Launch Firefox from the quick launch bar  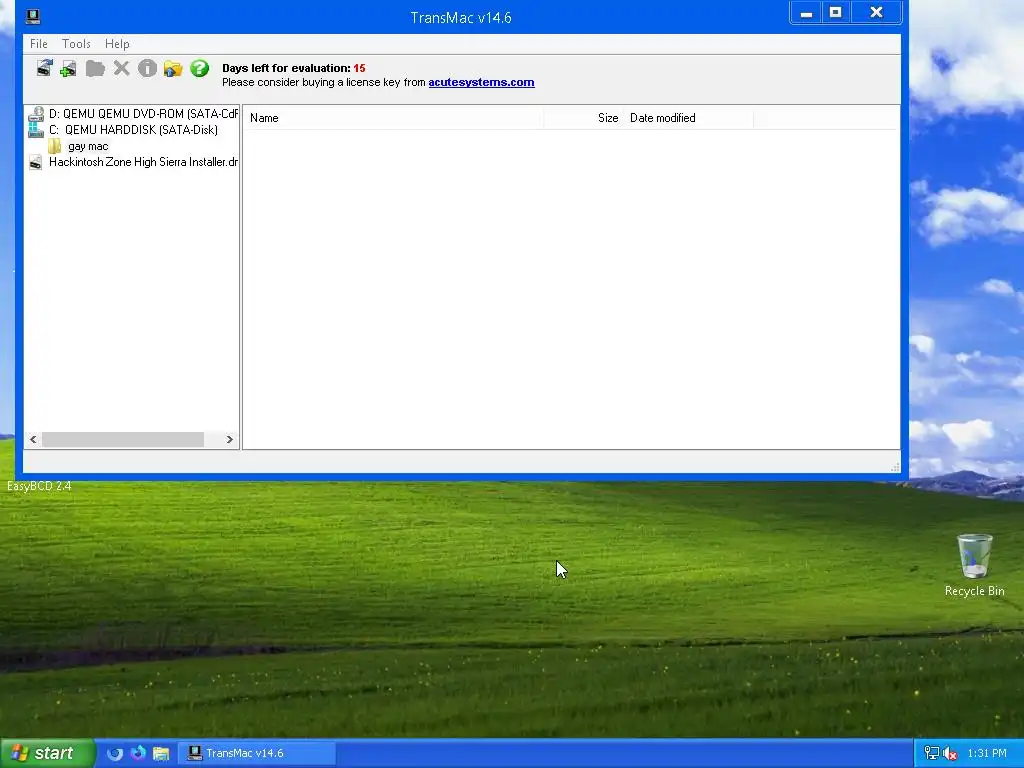point(138,754)
